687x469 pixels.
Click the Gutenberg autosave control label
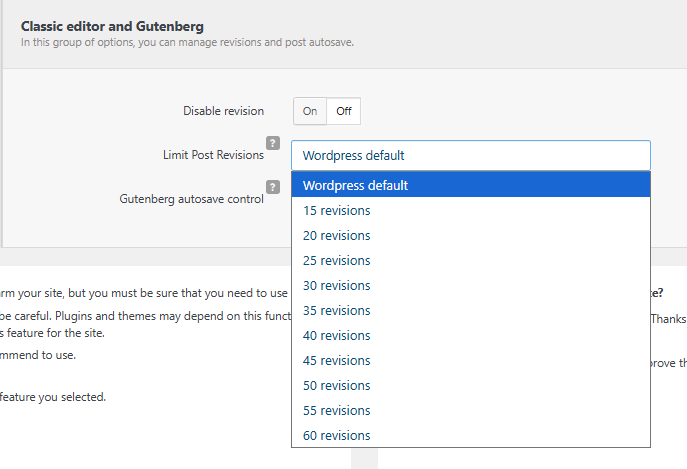click(191, 199)
